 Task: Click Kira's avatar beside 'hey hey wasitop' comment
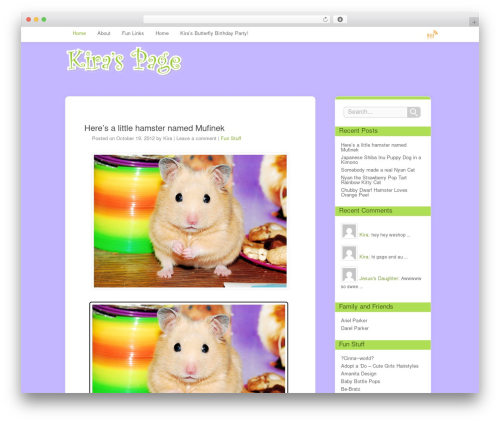(349, 231)
